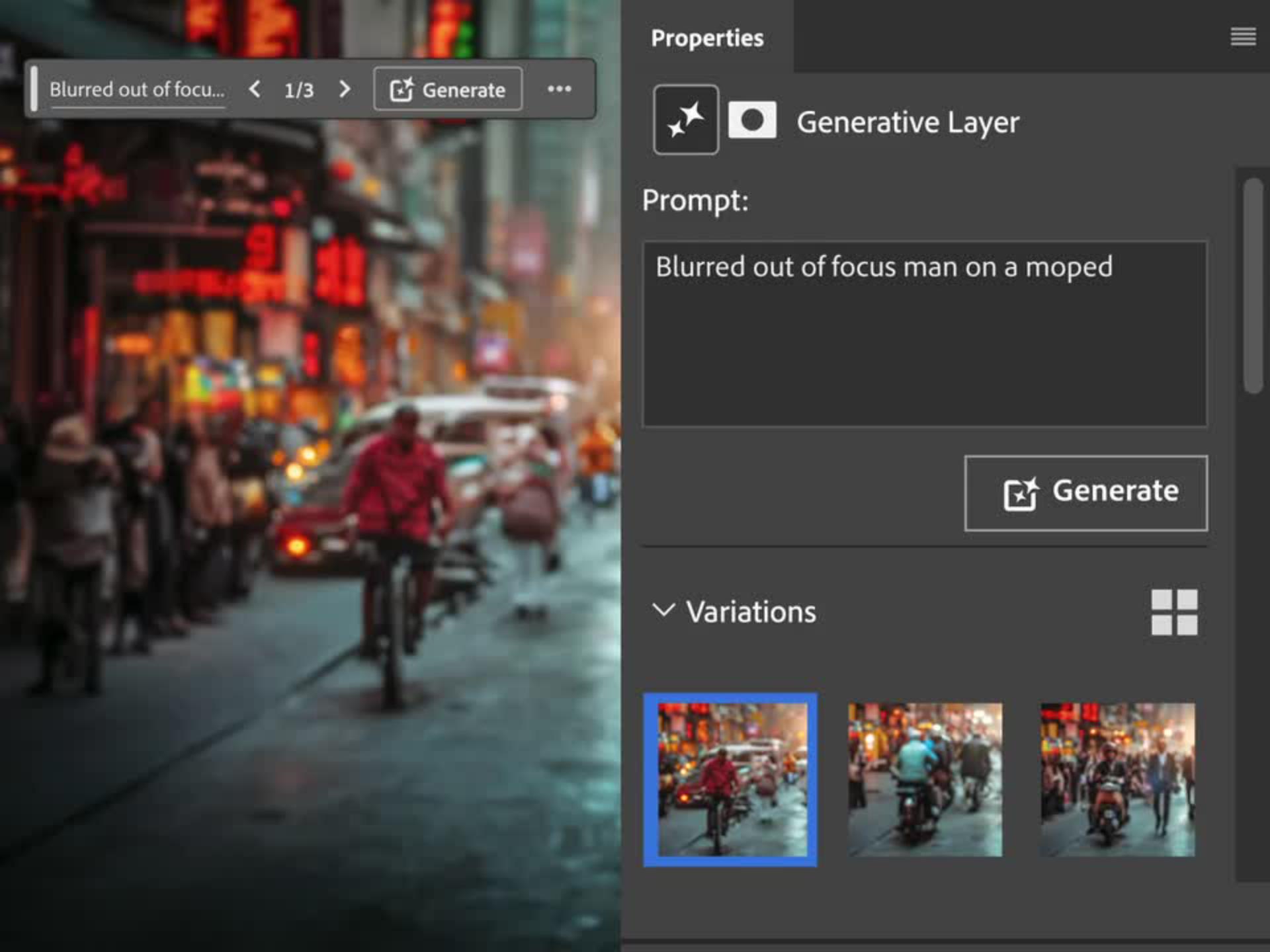This screenshot has height=952, width=1270.
Task: Click the contextual taskbar drag handle
Action: 34,89
